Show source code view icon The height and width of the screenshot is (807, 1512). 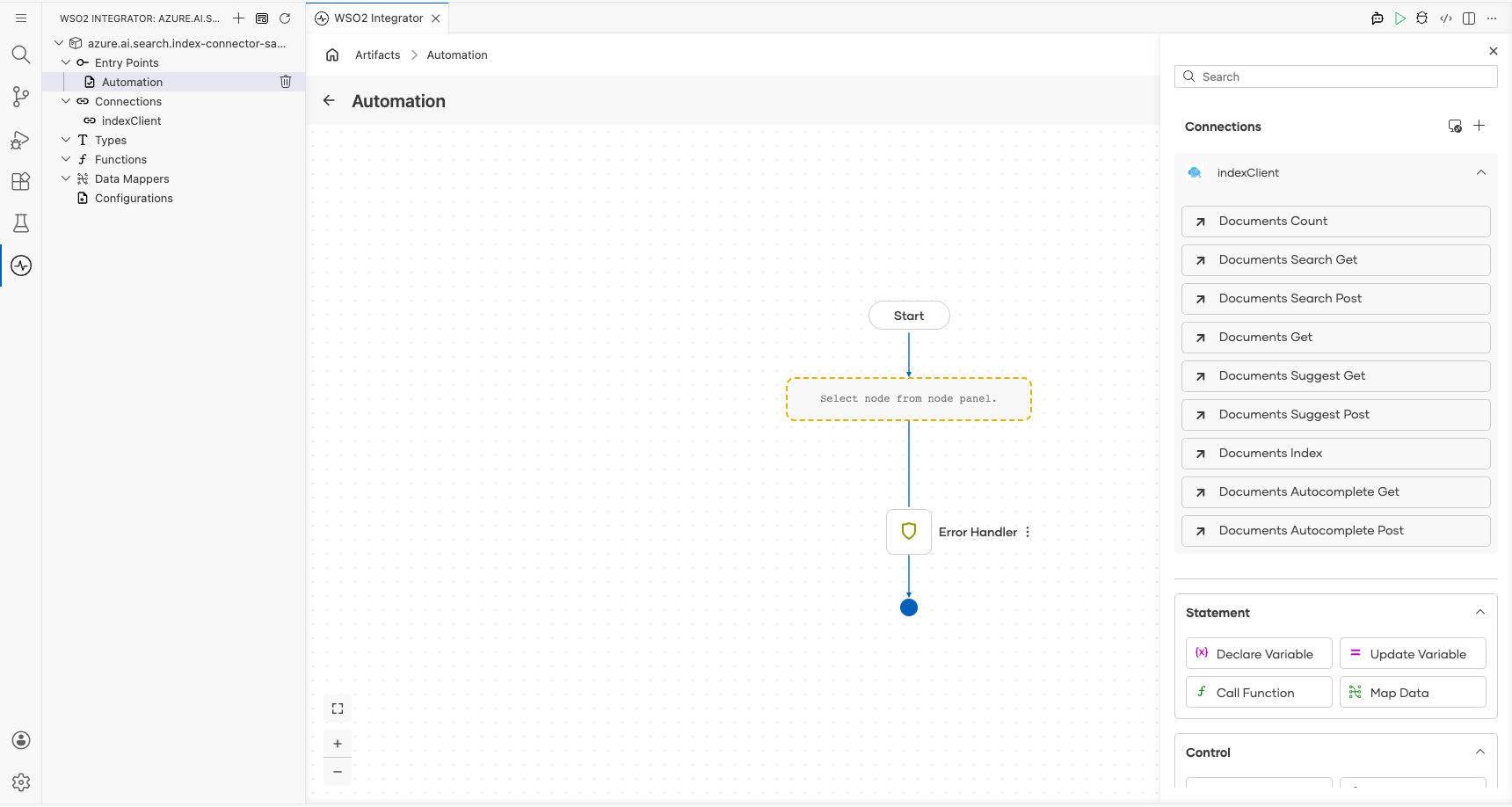(x=1446, y=18)
